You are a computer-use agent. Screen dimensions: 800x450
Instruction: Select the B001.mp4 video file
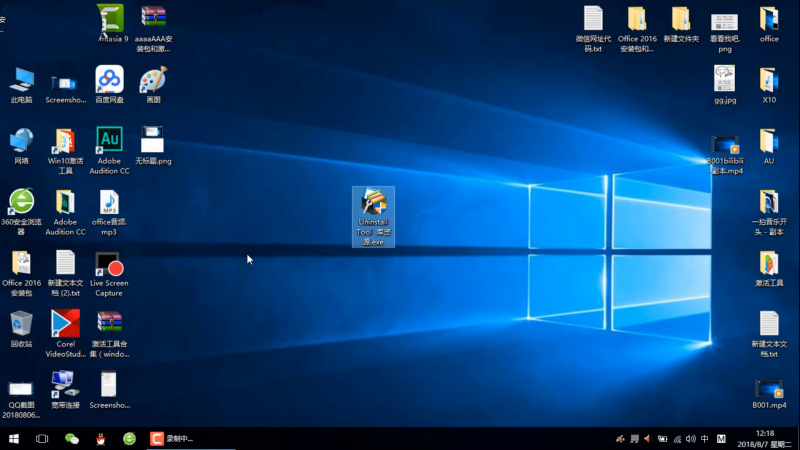coord(769,394)
